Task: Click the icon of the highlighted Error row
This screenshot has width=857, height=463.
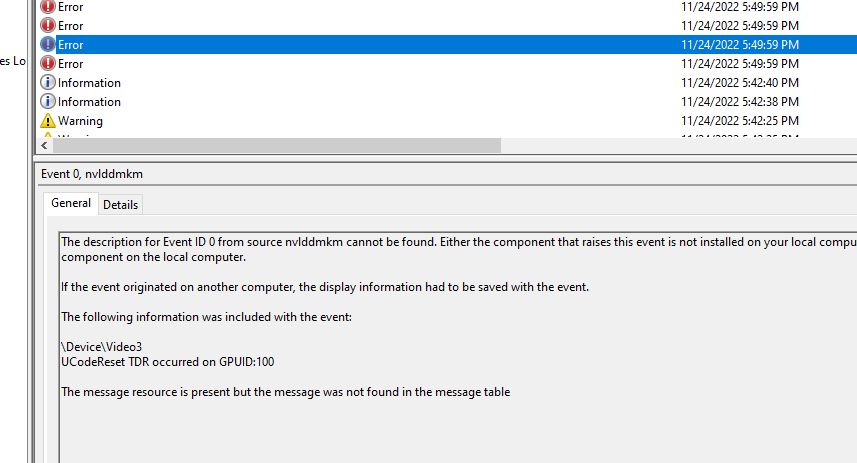Action: tap(48, 44)
